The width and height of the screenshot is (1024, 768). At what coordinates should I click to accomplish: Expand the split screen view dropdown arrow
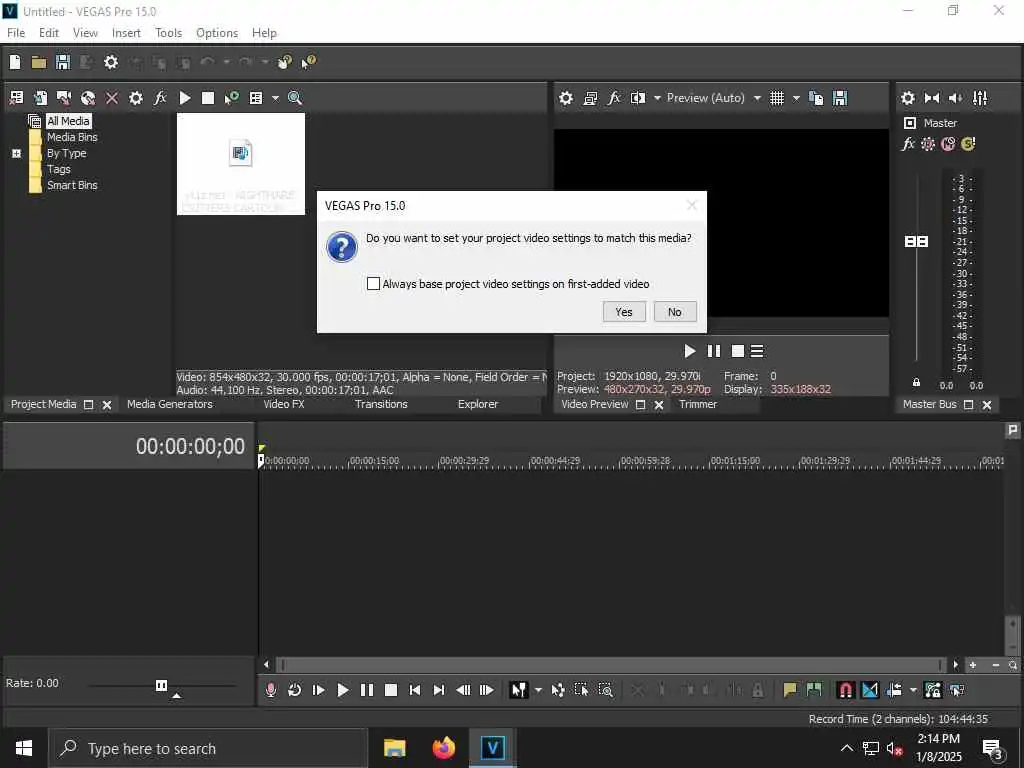[657, 99]
